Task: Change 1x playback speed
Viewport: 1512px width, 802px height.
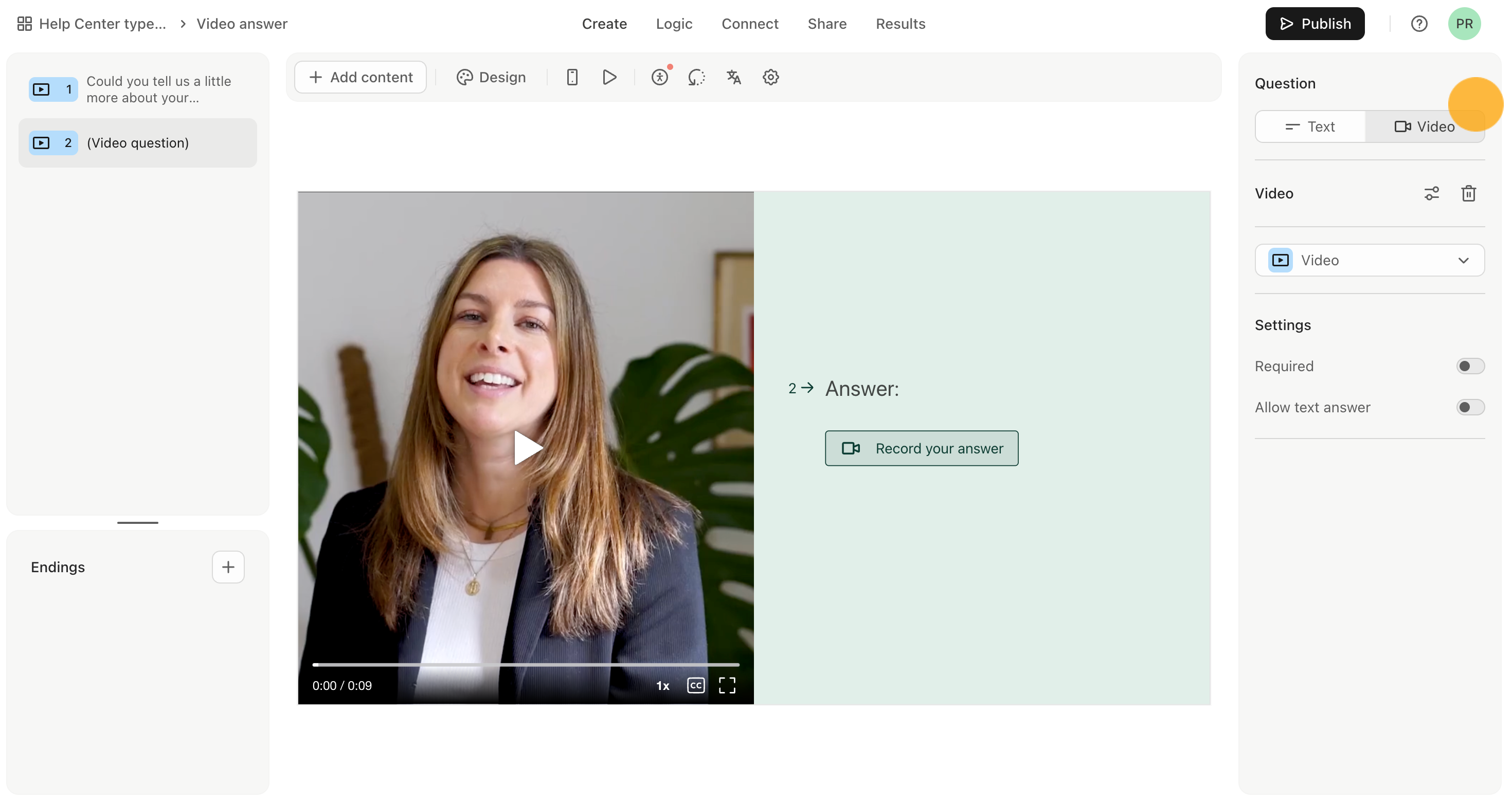Action: tap(663, 685)
